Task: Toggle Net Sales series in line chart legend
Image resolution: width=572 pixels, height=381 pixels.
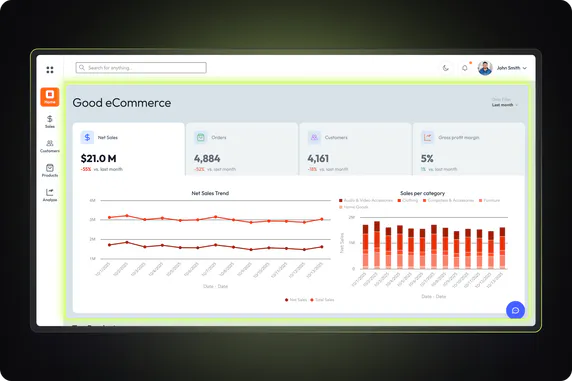Action: click(x=296, y=300)
